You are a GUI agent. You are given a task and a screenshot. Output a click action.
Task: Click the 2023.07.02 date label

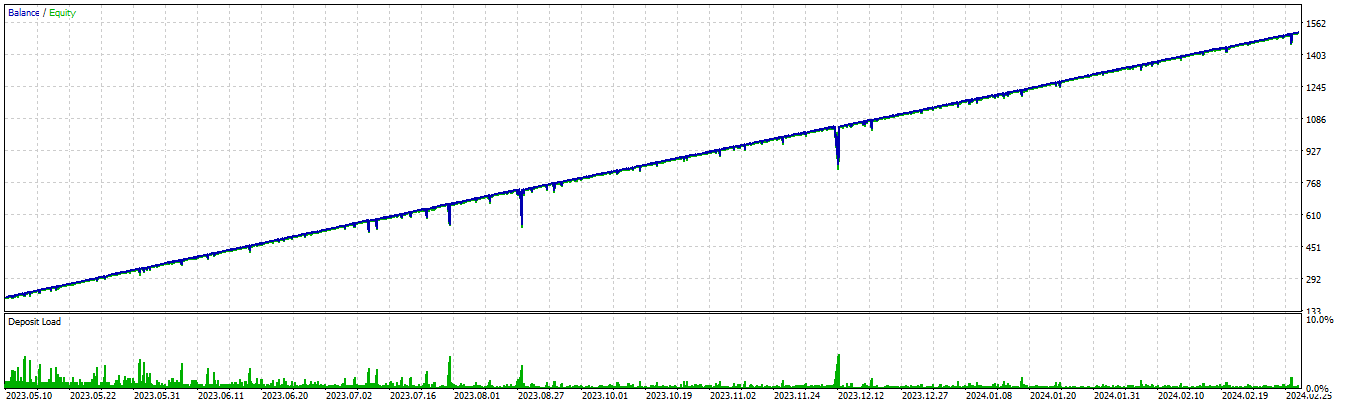tap(349, 397)
